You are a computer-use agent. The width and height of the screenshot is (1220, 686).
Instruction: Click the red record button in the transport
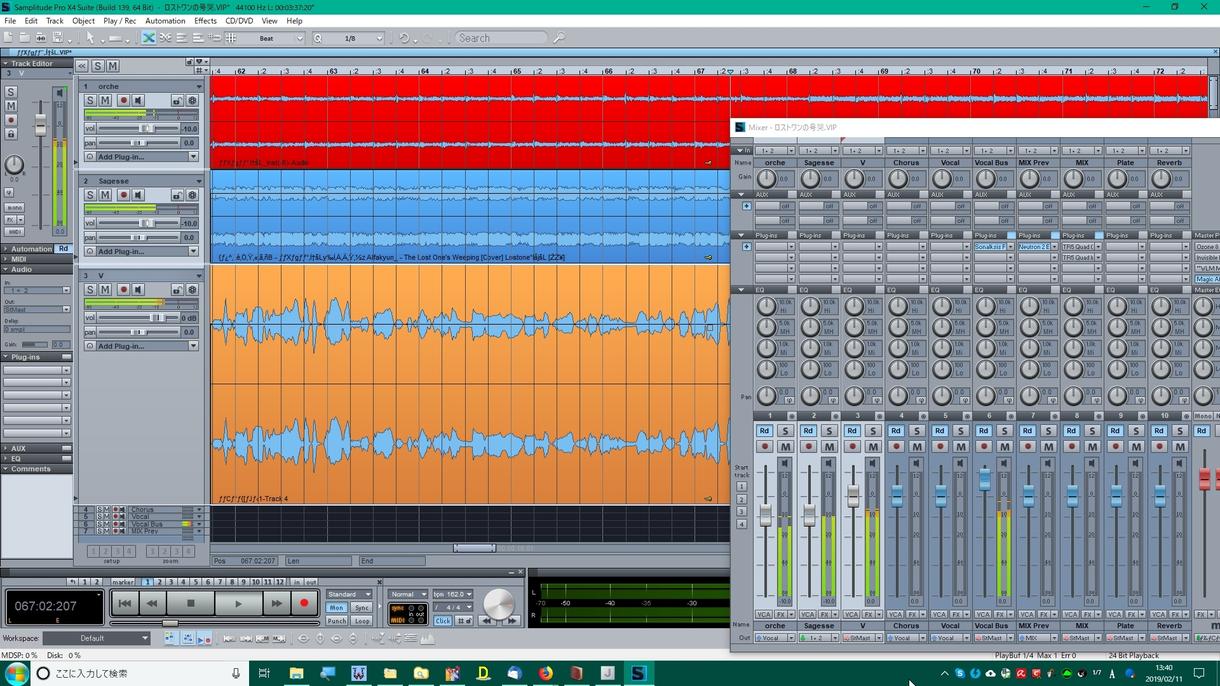click(304, 603)
